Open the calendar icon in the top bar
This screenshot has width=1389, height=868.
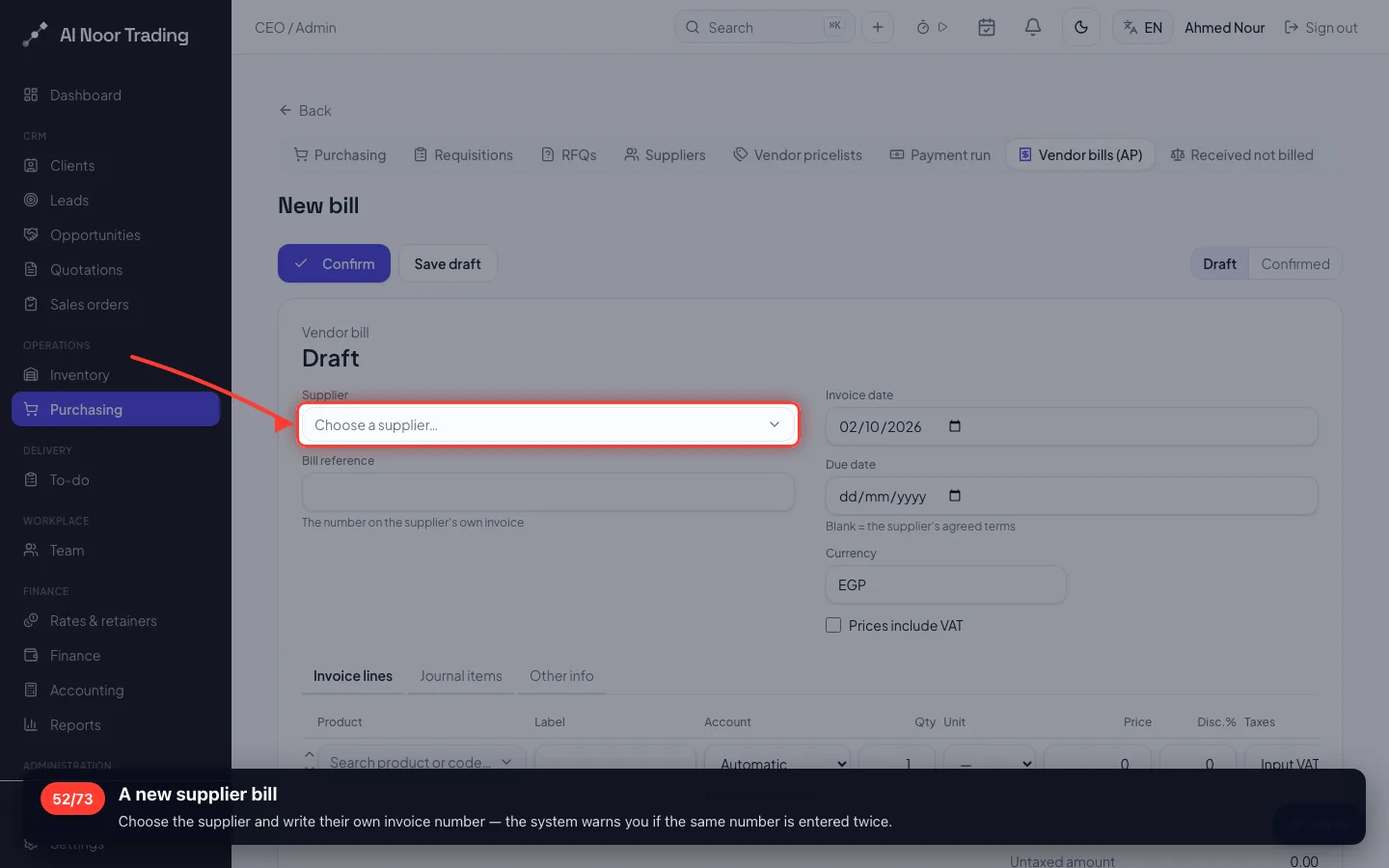click(987, 28)
